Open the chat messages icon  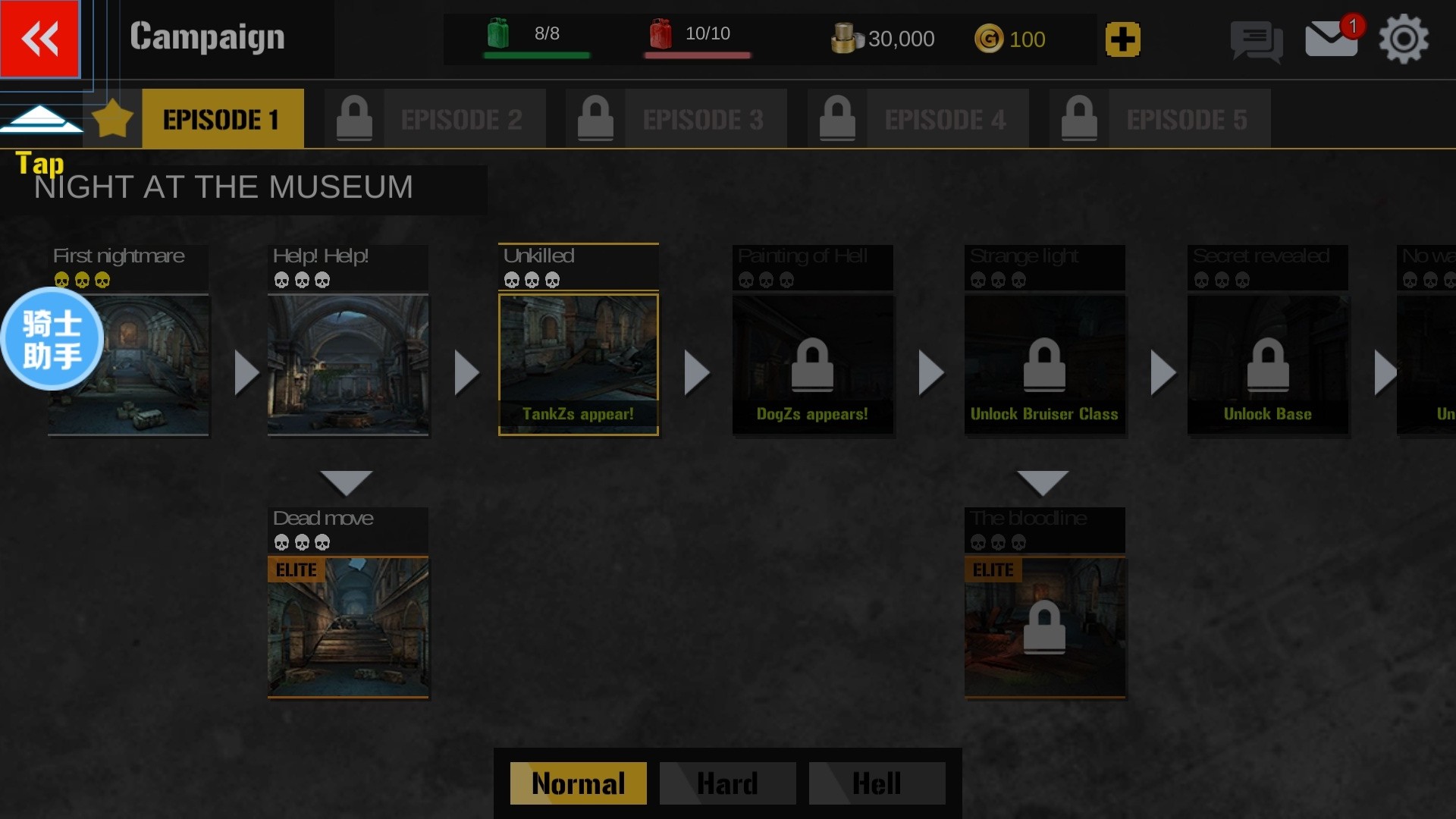pyautogui.click(x=1257, y=41)
